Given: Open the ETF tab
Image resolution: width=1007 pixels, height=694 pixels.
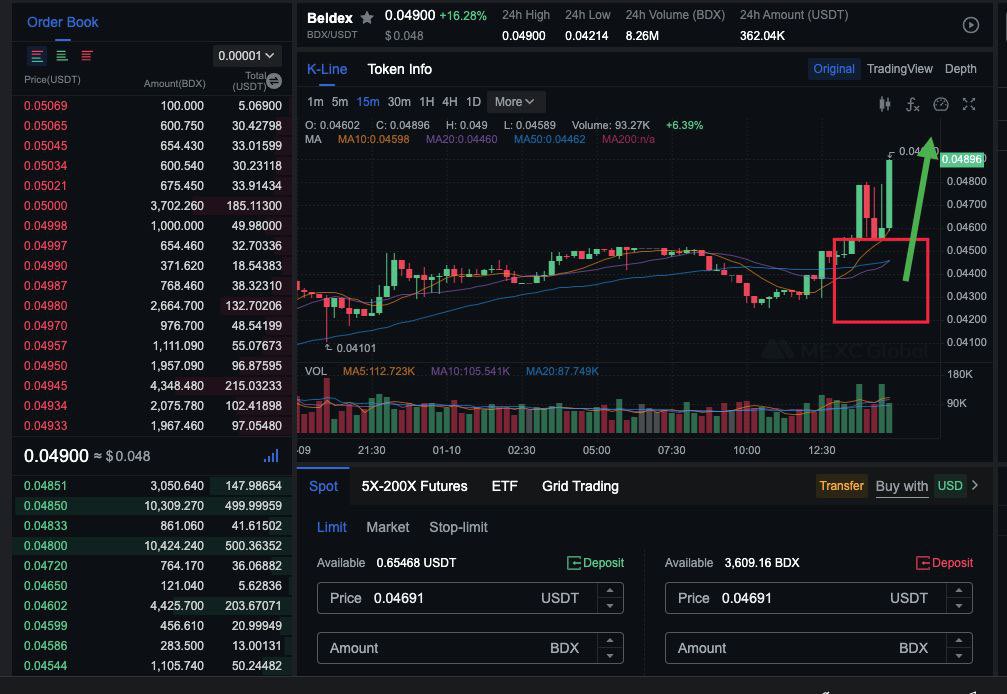Looking at the screenshot, I should tap(504, 486).
